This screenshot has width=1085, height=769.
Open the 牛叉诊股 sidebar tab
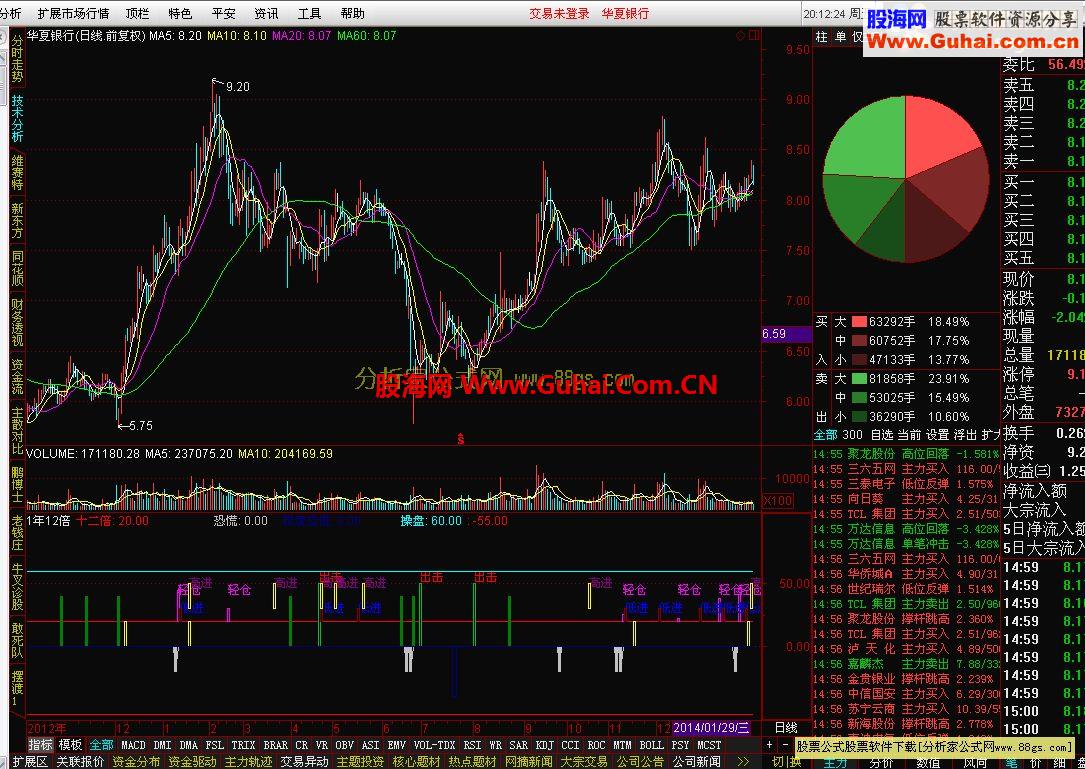[x=17, y=586]
